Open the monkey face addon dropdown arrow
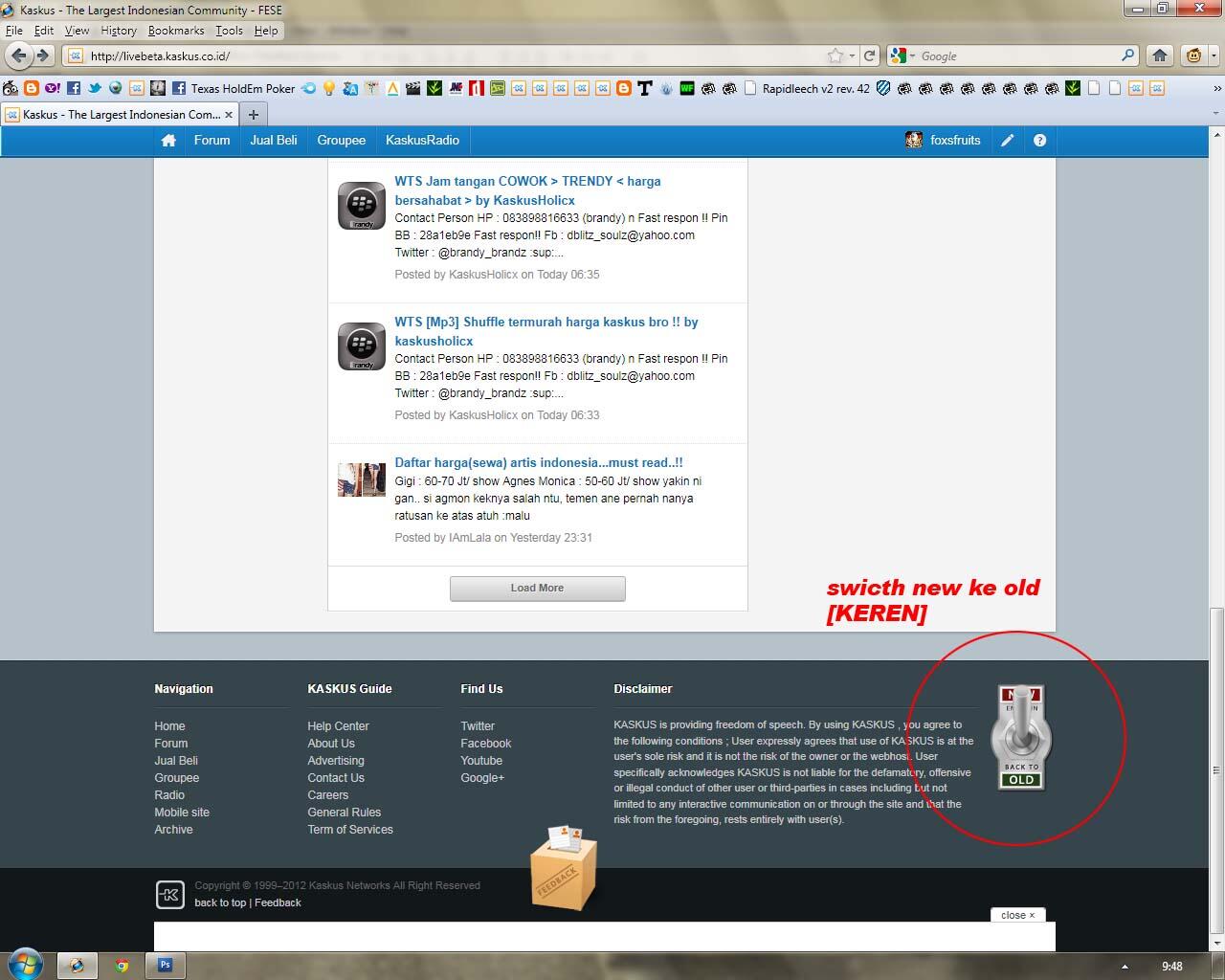The width and height of the screenshot is (1225, 980). click(x=1214, y=56)
